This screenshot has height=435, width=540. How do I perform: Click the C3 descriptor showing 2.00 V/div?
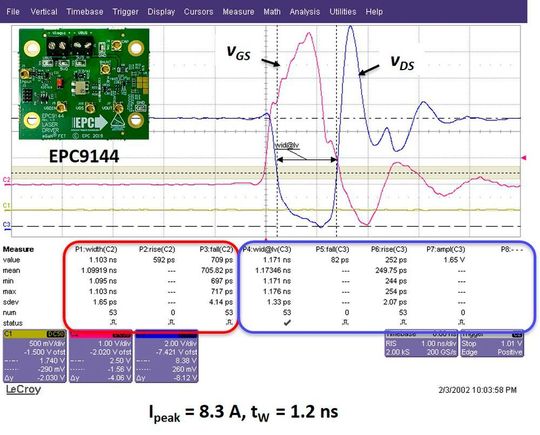[167, 356]
